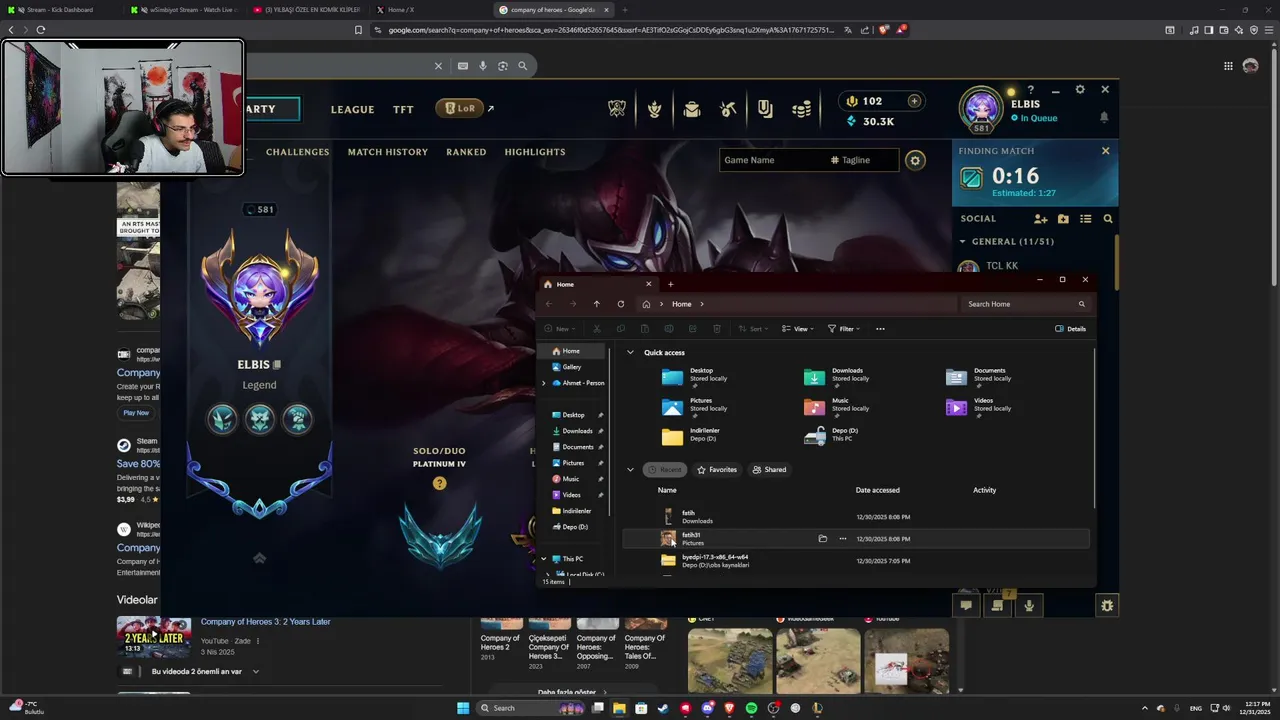Open Spotify from the taskbar
This screenshot has width=1280, height=720.
point(751,708)
